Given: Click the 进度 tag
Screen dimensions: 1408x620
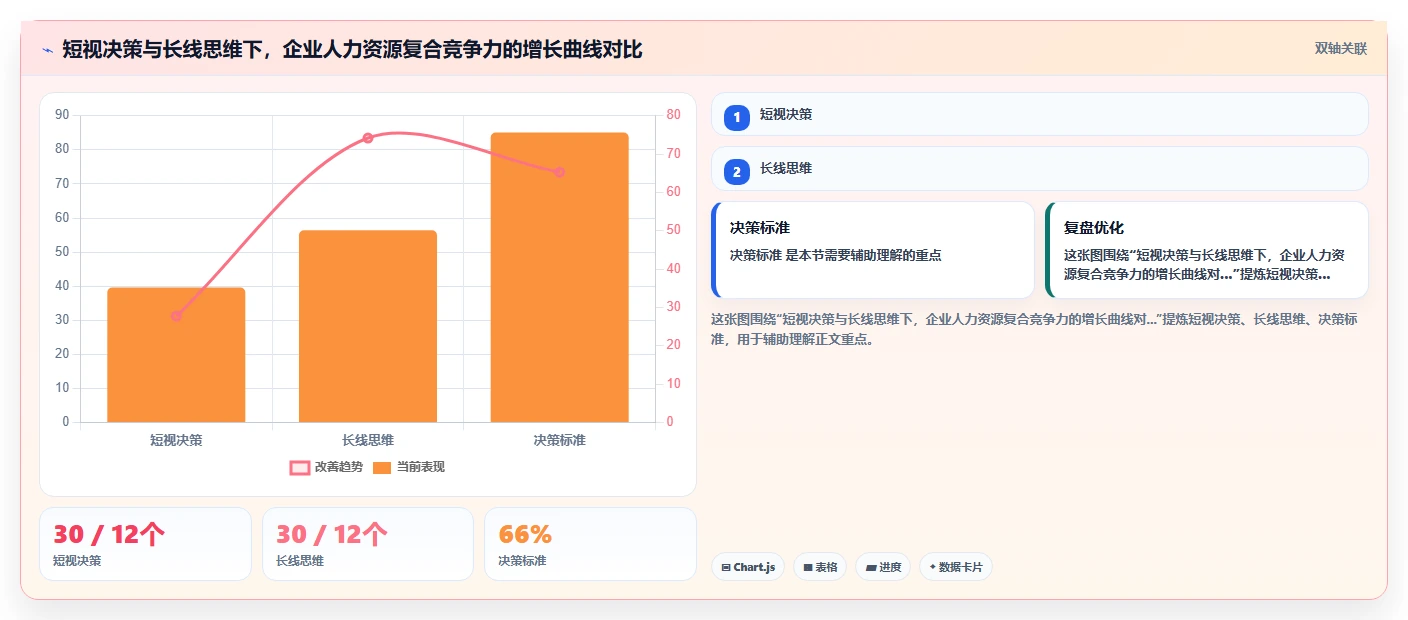Looking at the screenshot, I should 883,567.
